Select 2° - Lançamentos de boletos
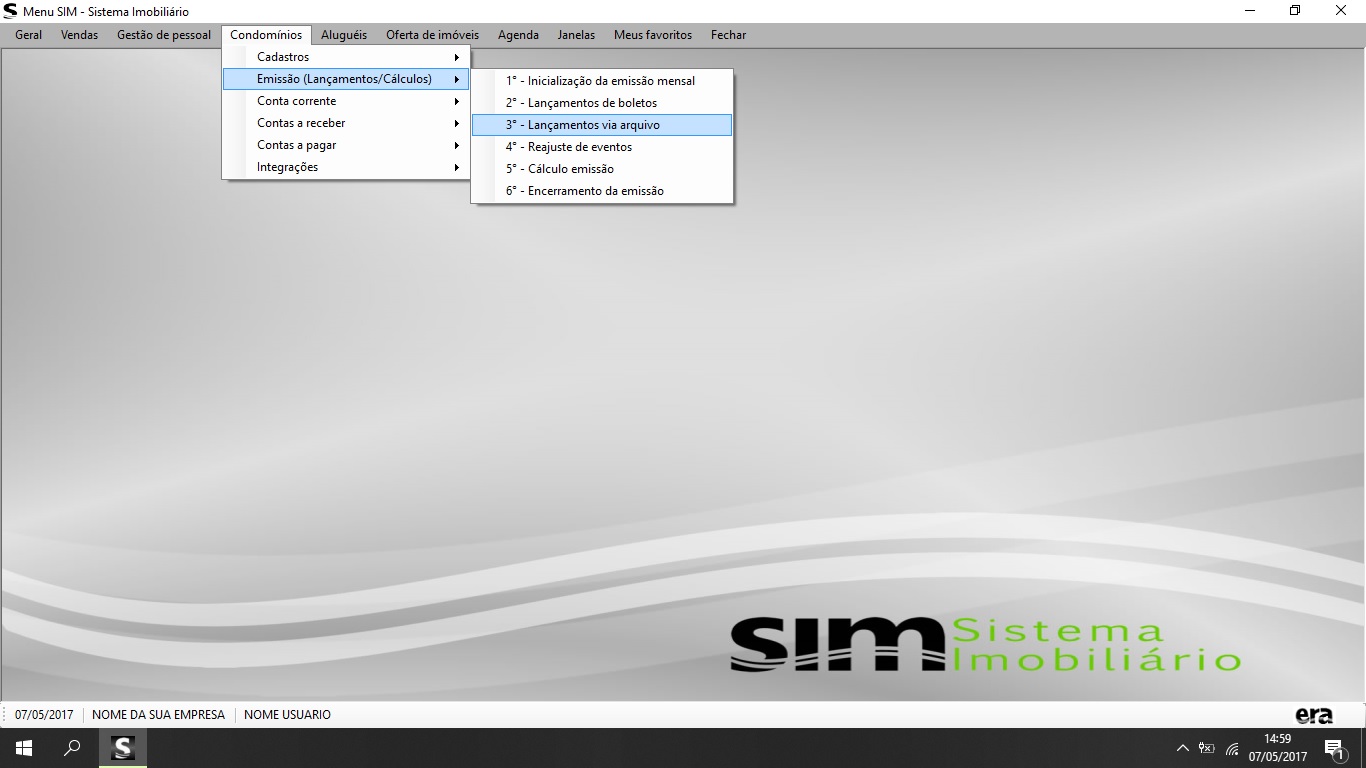Viewport: 1366px width, 768px height. tap(602, 103)
